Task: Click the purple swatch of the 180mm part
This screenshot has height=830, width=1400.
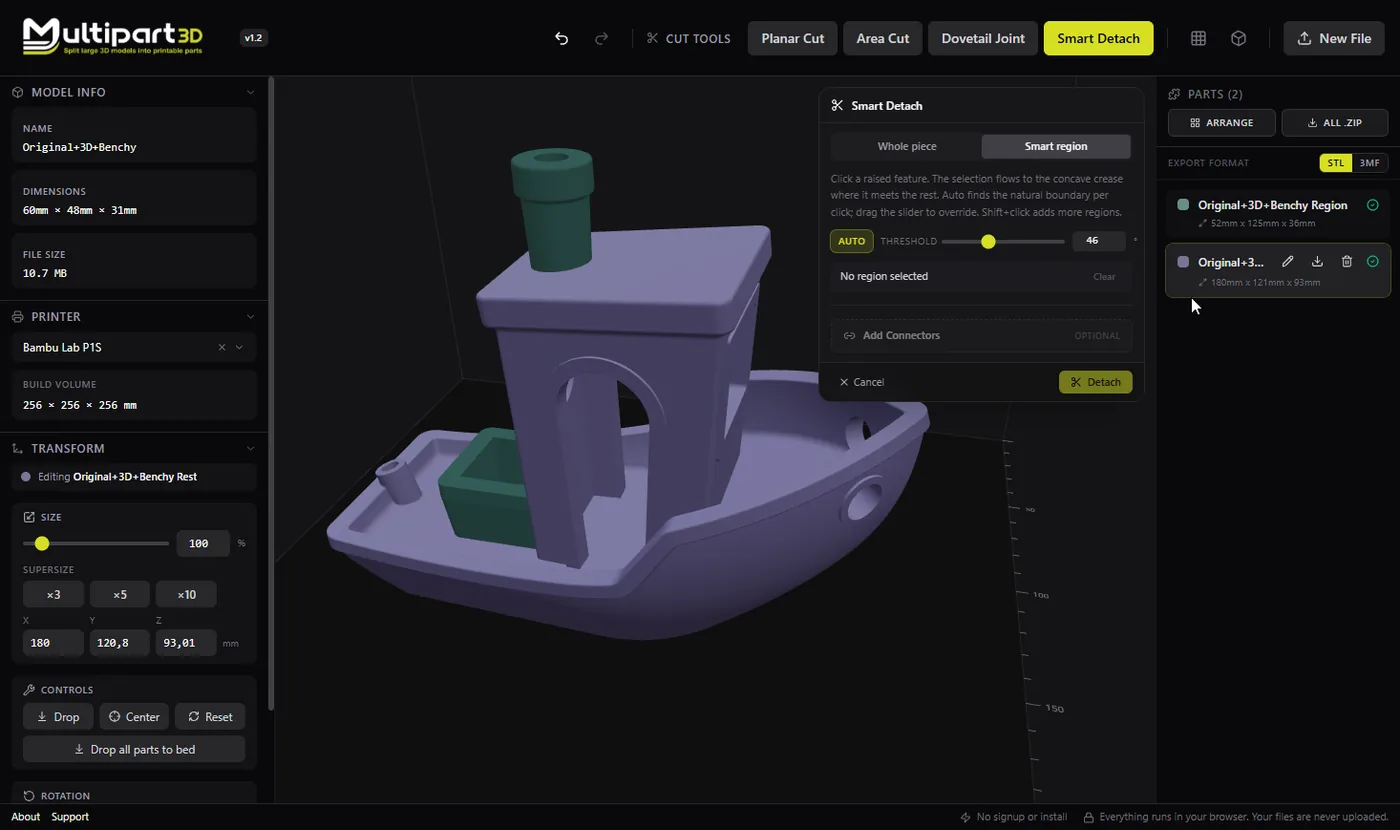Action: tap(1183, 262)
